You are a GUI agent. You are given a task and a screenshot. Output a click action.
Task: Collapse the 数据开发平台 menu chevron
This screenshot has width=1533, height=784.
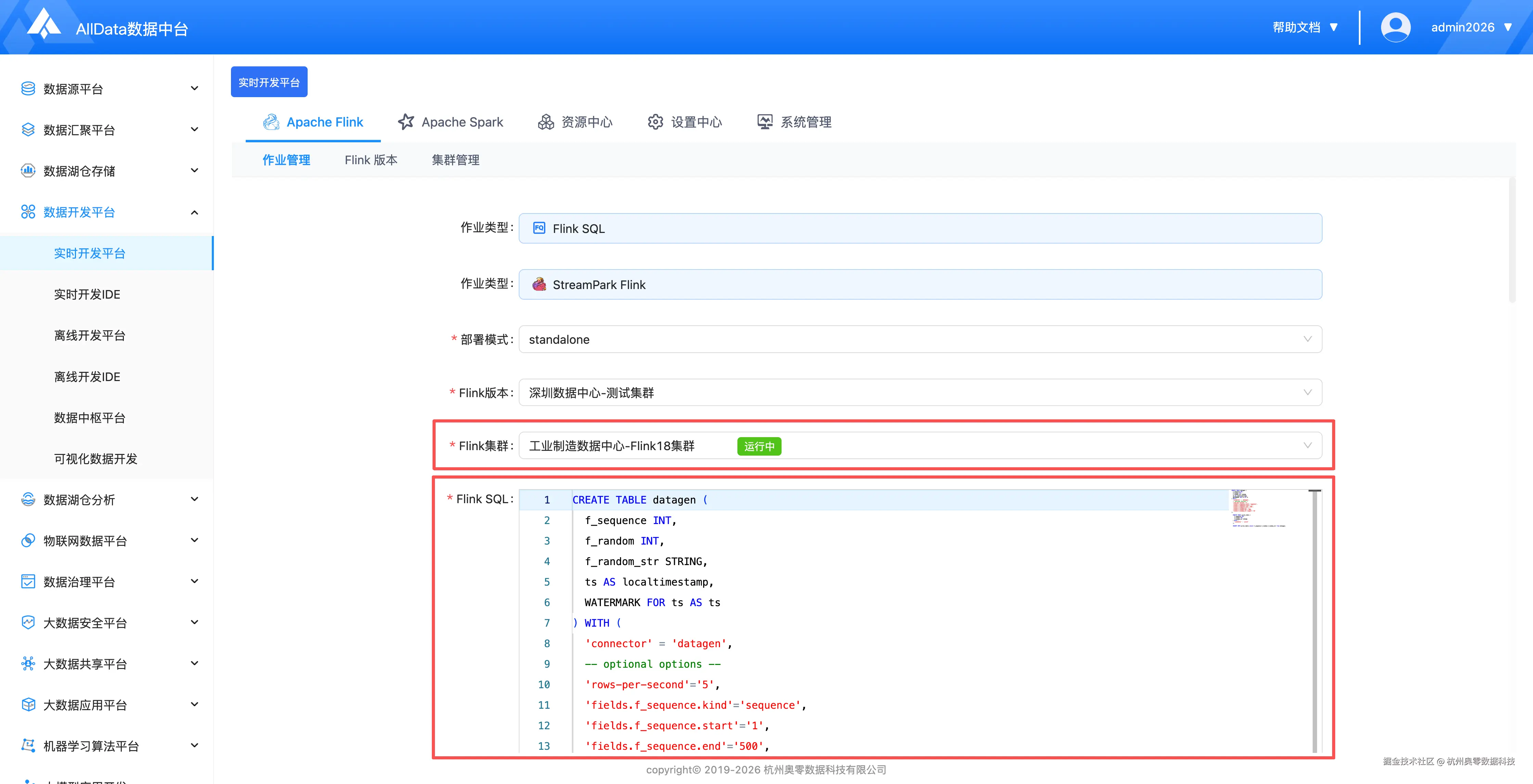(x=194, y=212)
